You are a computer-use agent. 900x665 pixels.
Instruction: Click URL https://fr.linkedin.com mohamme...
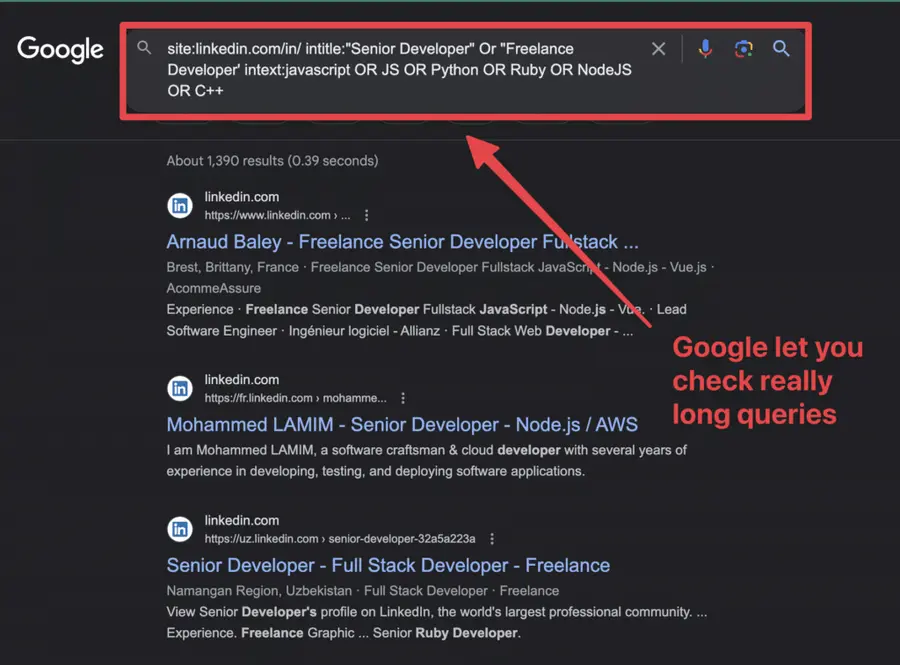click(x=296, y=398)
